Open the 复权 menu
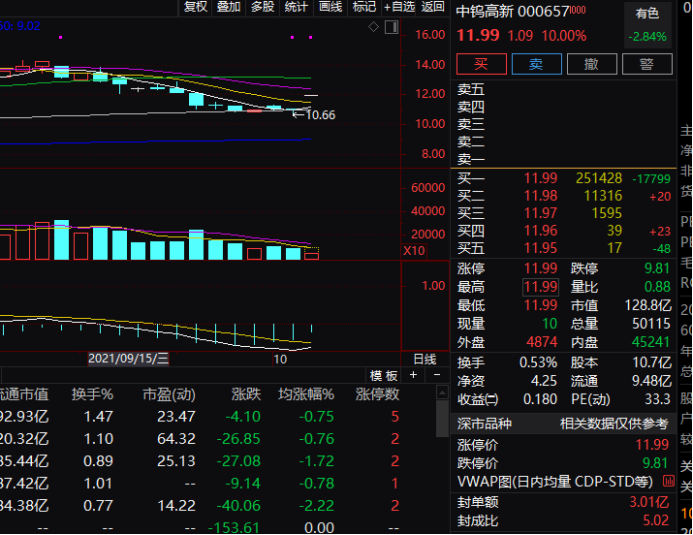Image resolution: width=693 pixels, height=535 pixels. 195,7
